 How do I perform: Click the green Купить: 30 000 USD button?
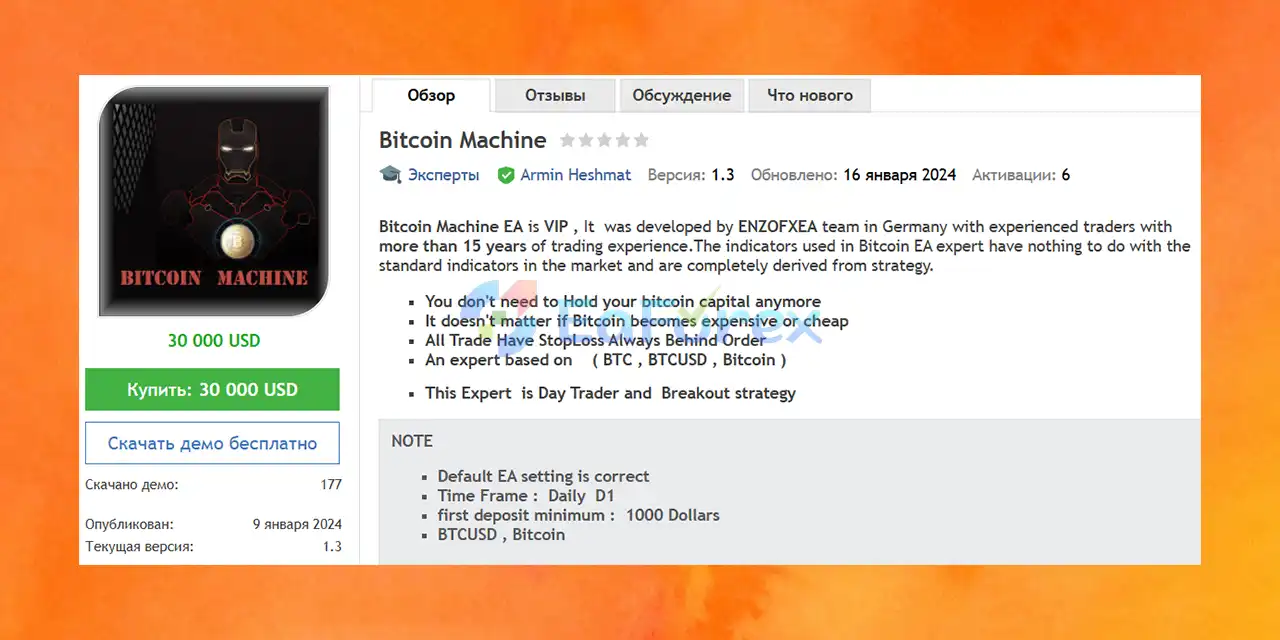tap(212, 390)
